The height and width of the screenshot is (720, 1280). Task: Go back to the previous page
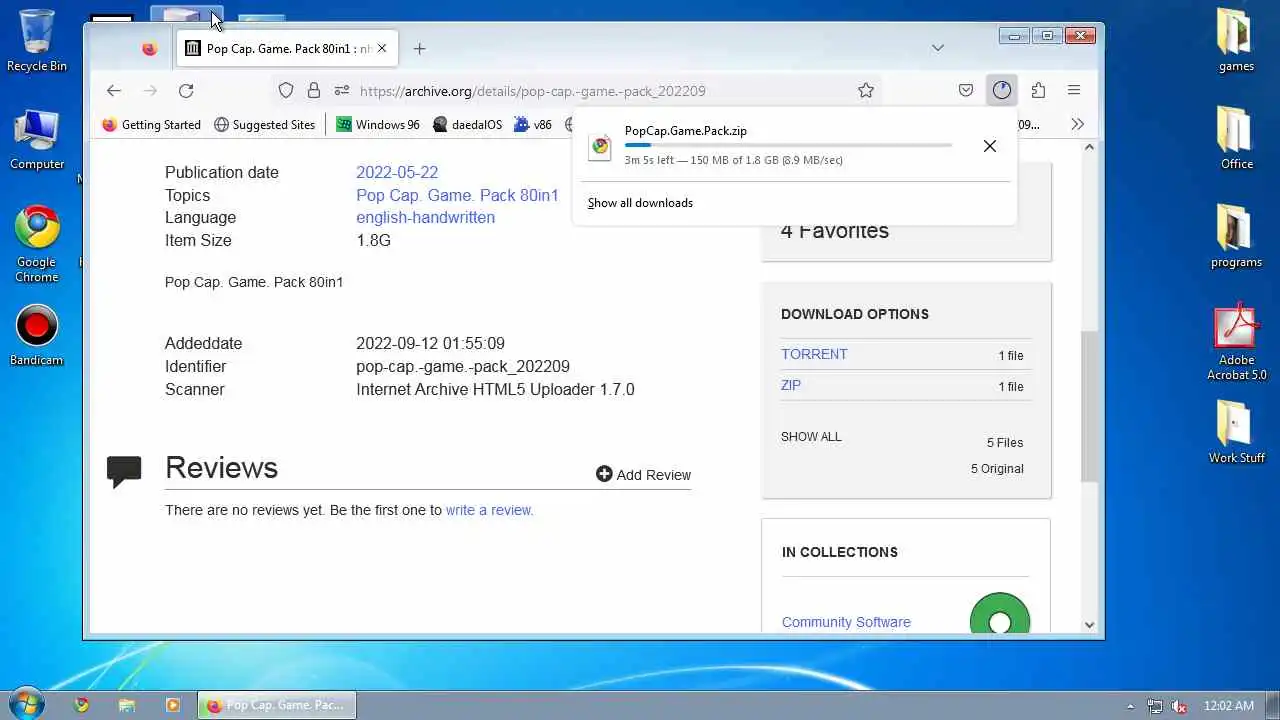pos(114,91)
